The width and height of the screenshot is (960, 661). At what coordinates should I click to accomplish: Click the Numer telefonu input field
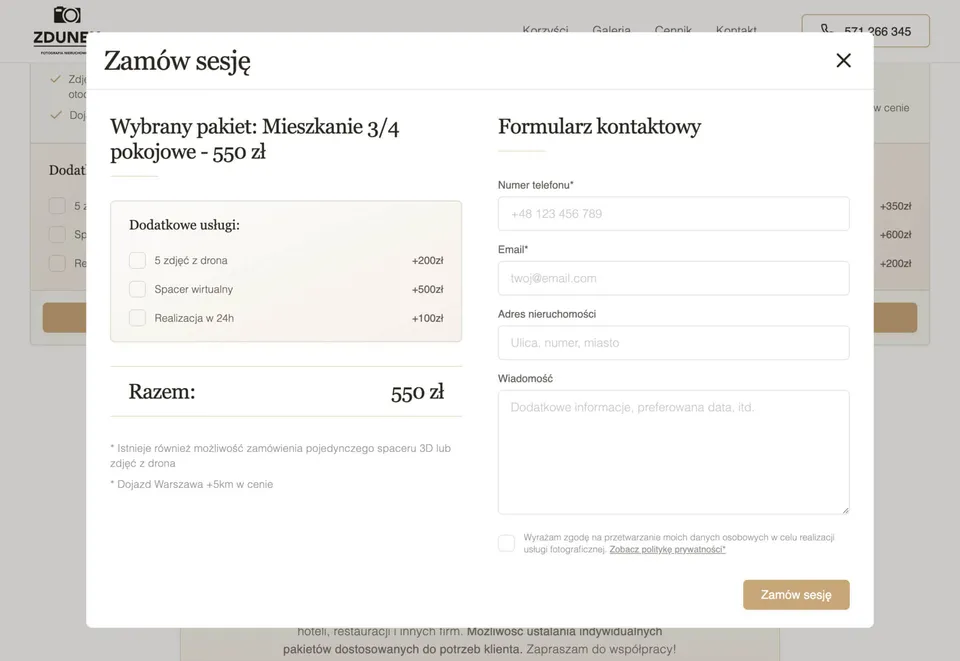[673, 214]
